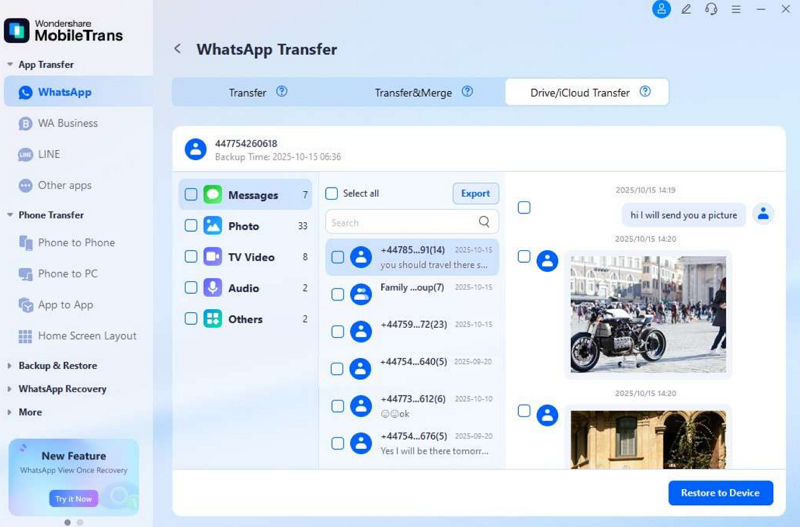The image size is (800, 527).
Task: Click the back arrow beside WhatsApp Transfer
Action: (x=178, y=49)
